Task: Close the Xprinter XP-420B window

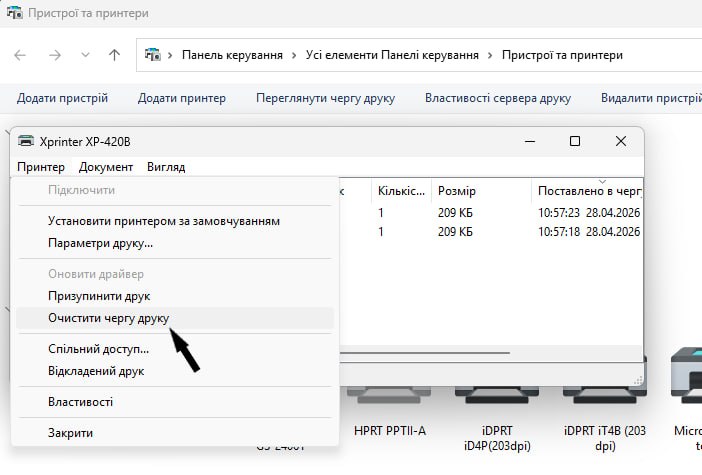Action: pos(621,141)
